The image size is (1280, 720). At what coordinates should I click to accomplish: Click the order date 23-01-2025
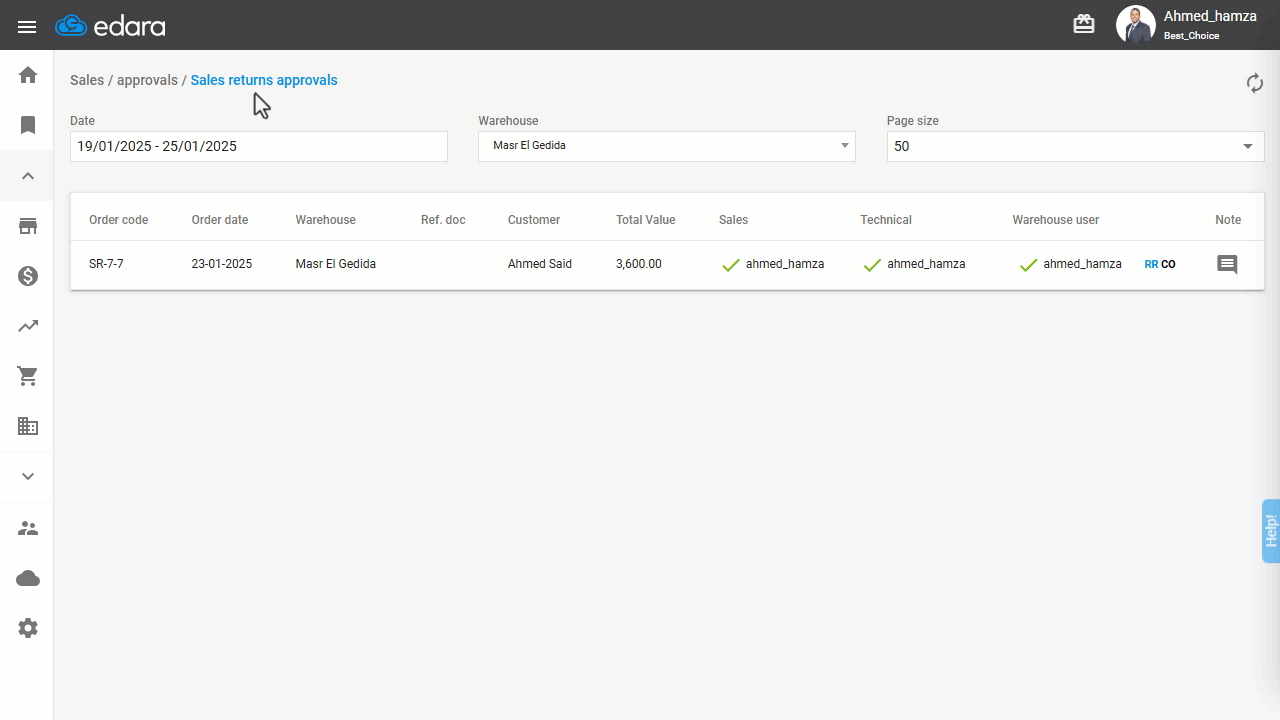[x=222, y=264]
